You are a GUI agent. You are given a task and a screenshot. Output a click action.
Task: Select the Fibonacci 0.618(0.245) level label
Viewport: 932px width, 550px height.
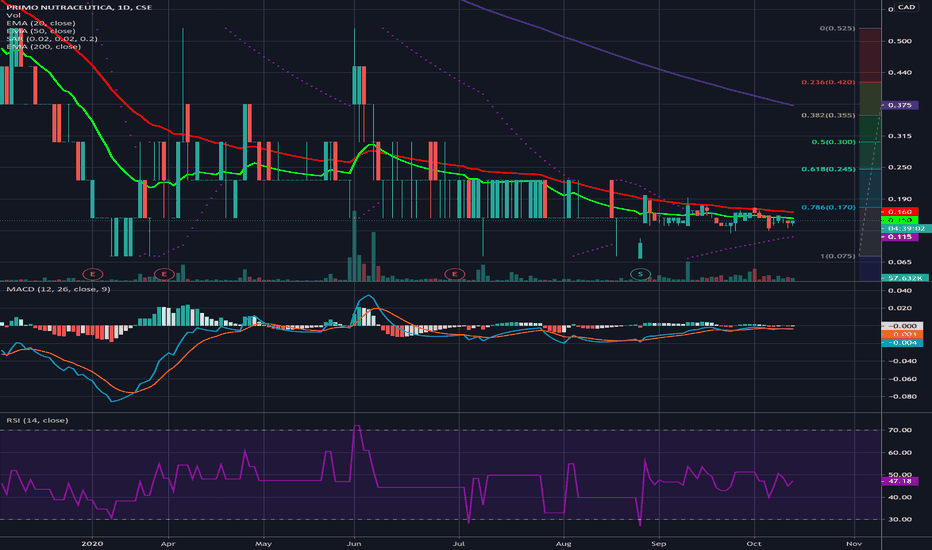(x=828, y=169)
